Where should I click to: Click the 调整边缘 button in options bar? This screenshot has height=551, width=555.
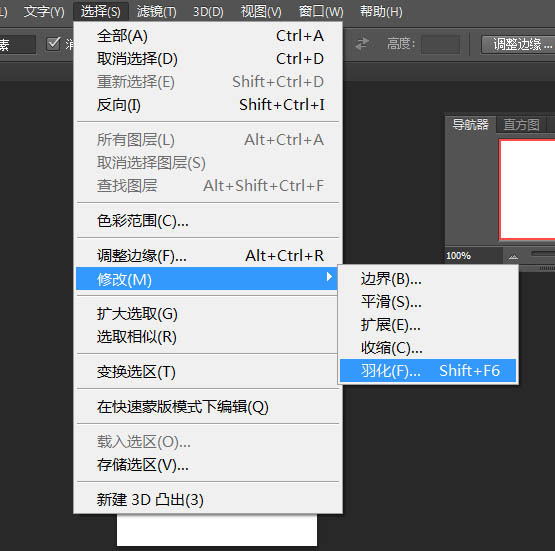coord(518,44)
